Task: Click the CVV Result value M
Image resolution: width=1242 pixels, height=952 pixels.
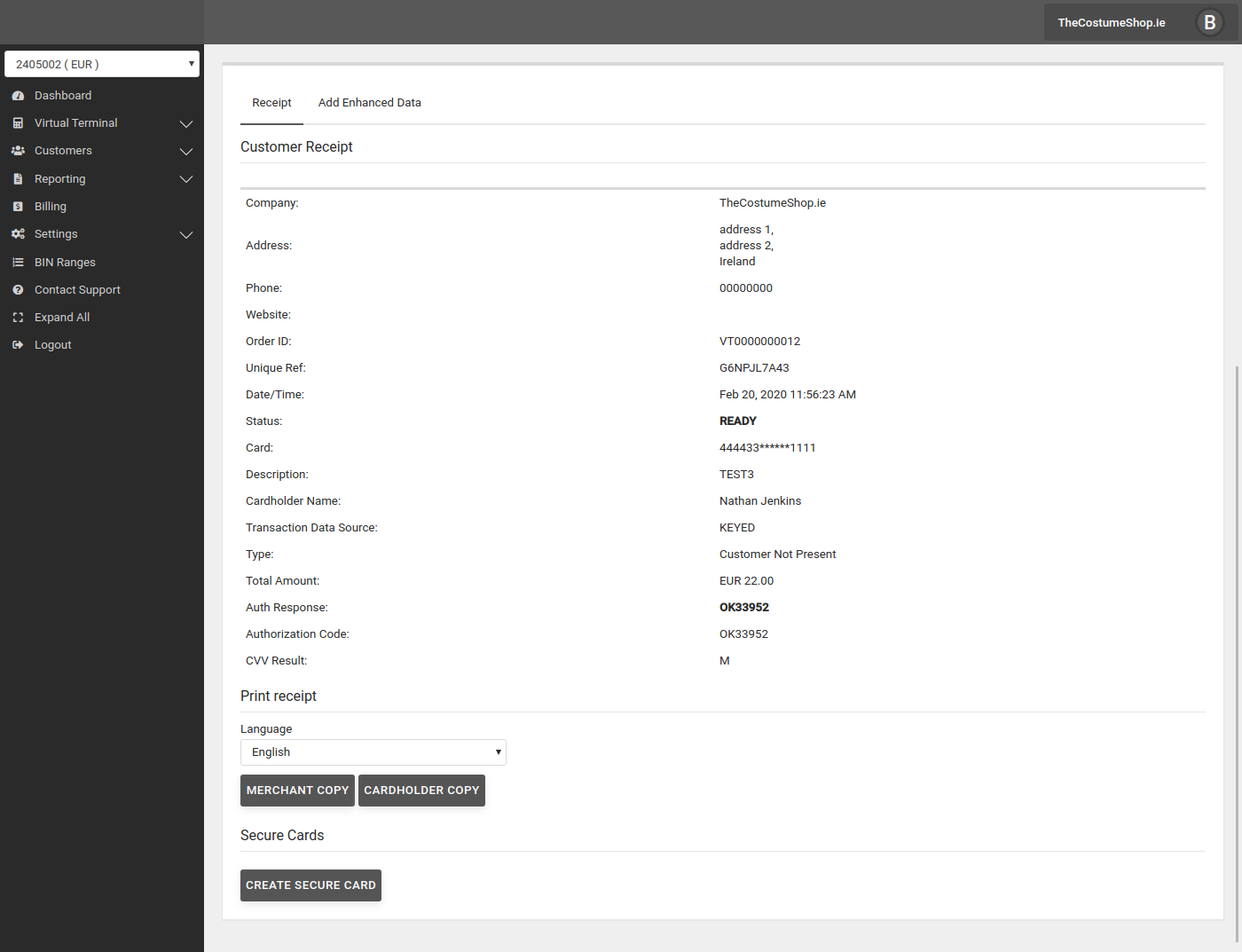Action: (725, 661)
